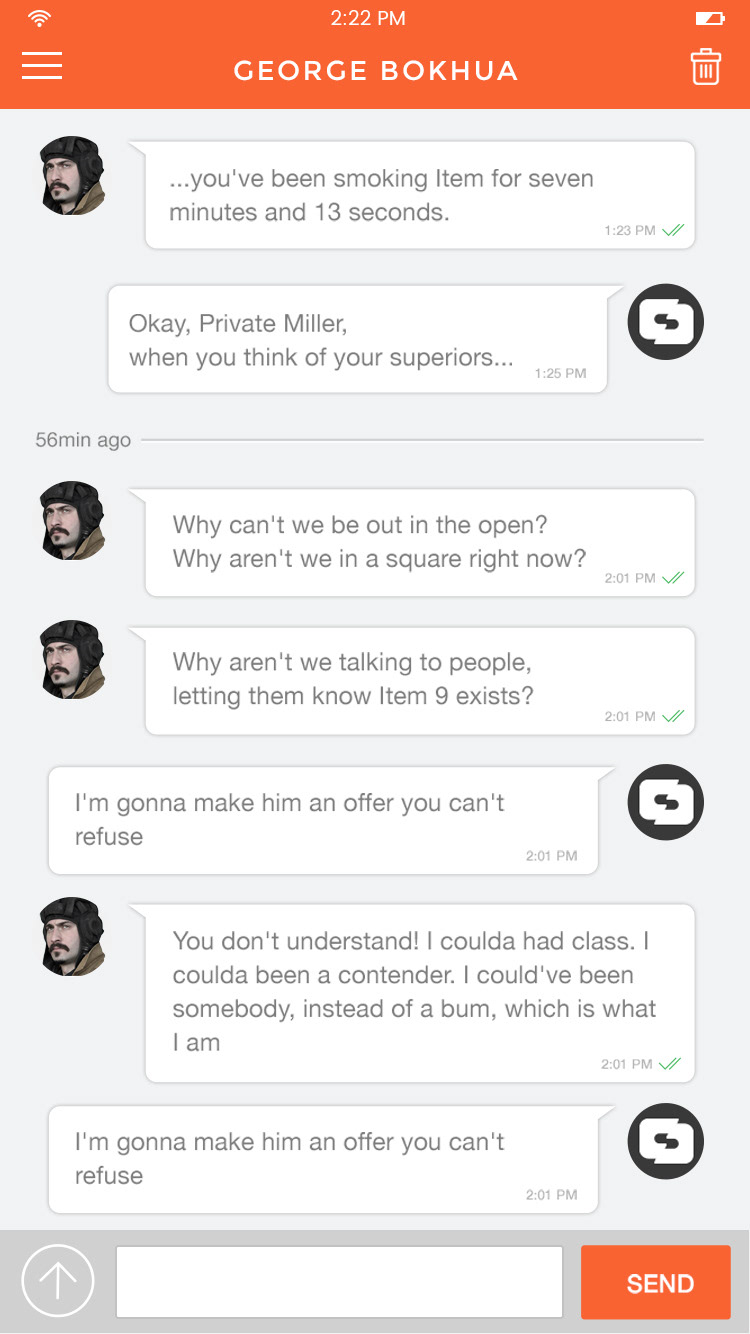Tap your avatar next to Private Miller message
This screenshot has width=750, height=1334.
click(666, 322)
